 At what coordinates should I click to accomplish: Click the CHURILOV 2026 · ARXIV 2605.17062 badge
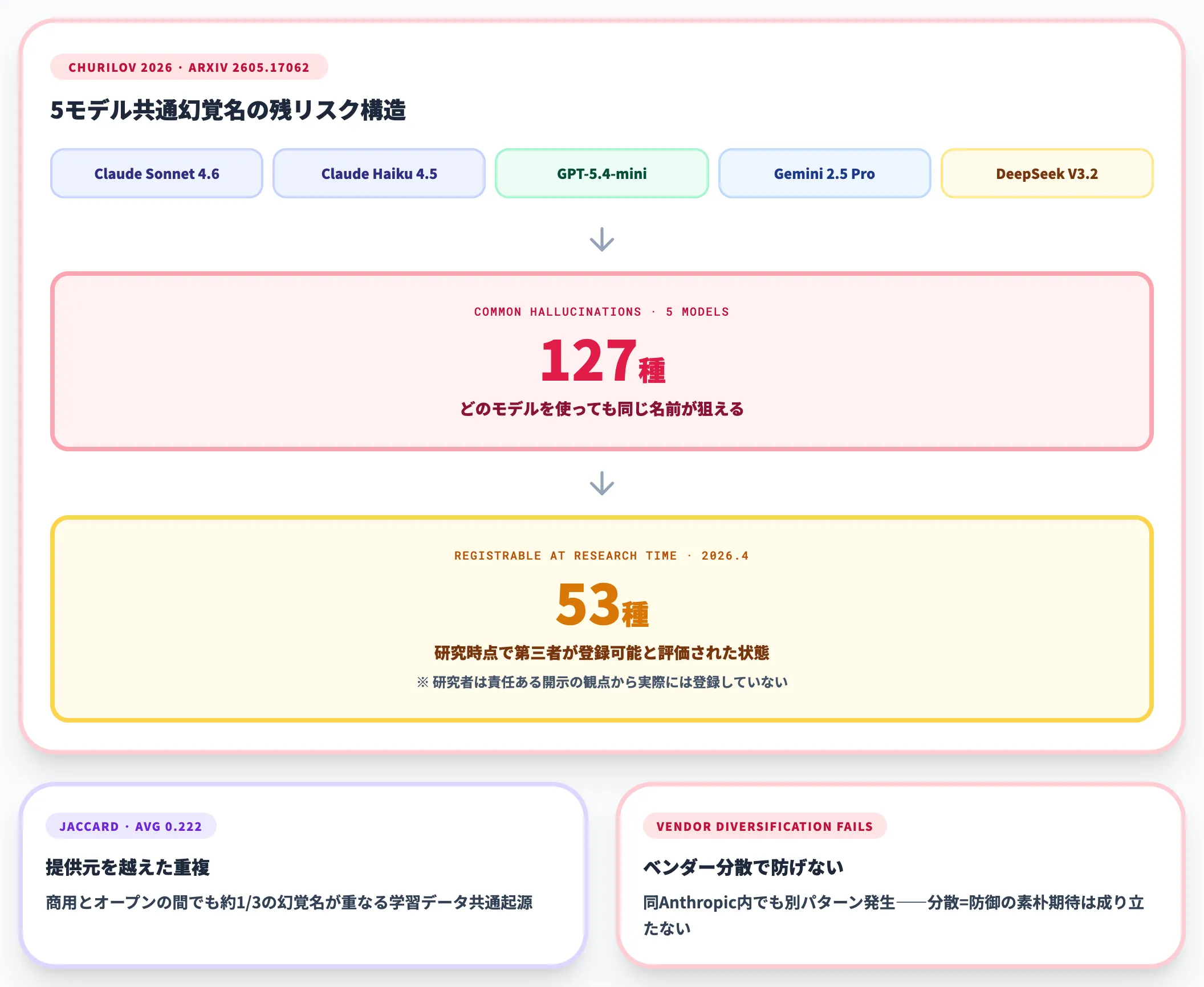pyautogui.click(x=189, y=67)
